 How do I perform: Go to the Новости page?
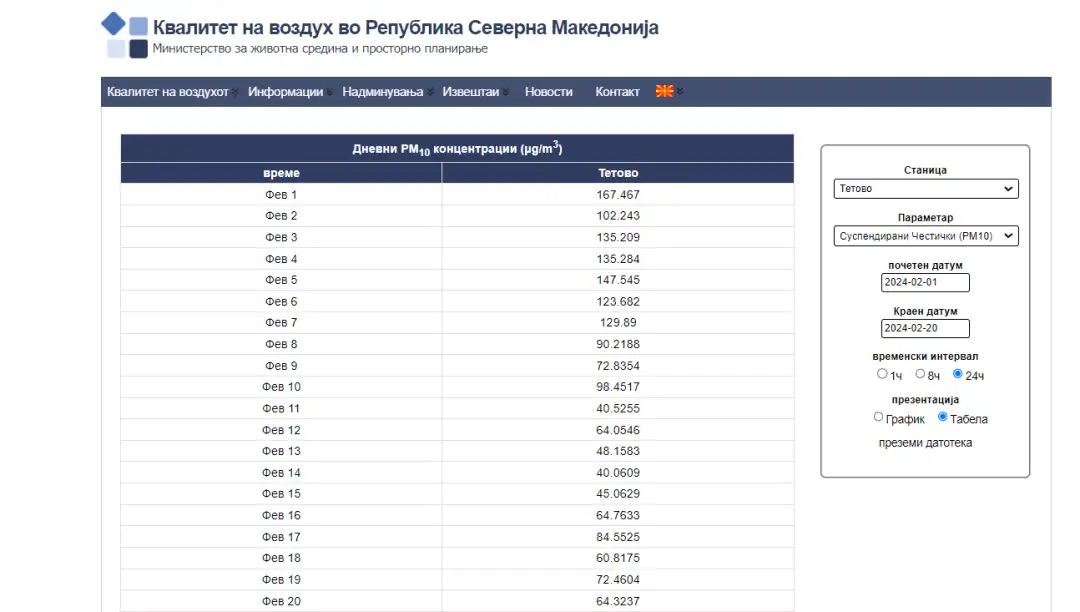[549, 92]
